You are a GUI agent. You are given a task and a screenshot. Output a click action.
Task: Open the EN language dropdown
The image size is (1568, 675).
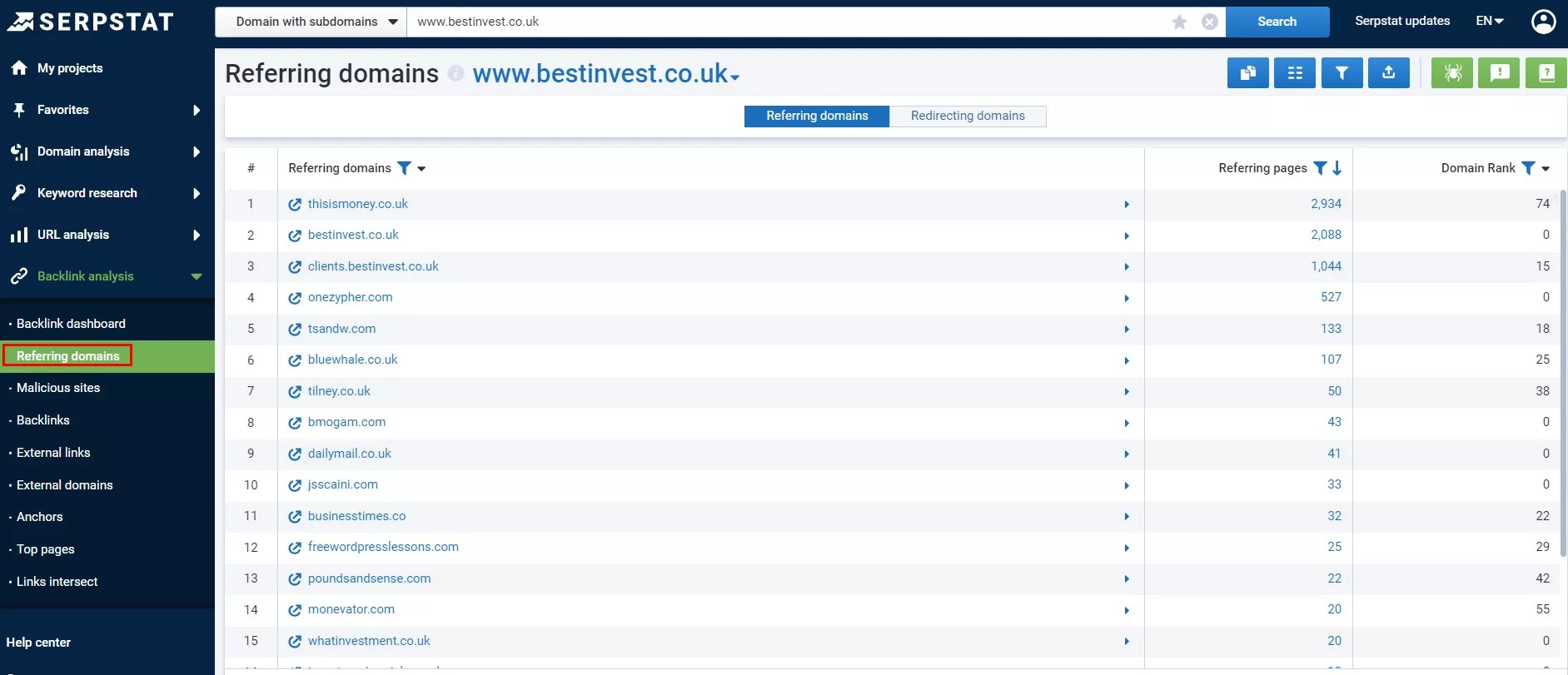tap(1490, 22)
